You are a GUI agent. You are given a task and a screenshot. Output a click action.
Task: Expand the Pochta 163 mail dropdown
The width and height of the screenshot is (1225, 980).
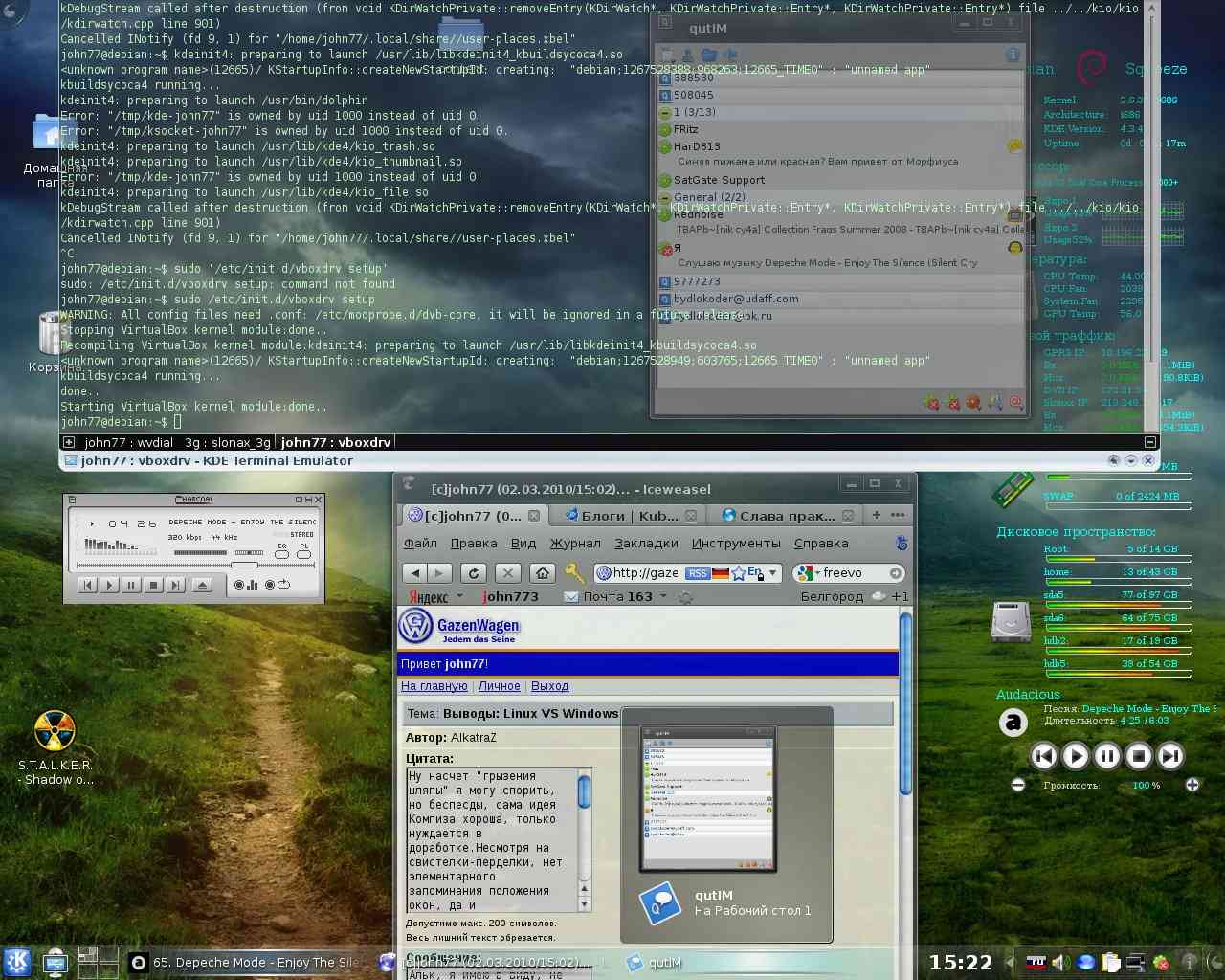[x=661, y=596]
